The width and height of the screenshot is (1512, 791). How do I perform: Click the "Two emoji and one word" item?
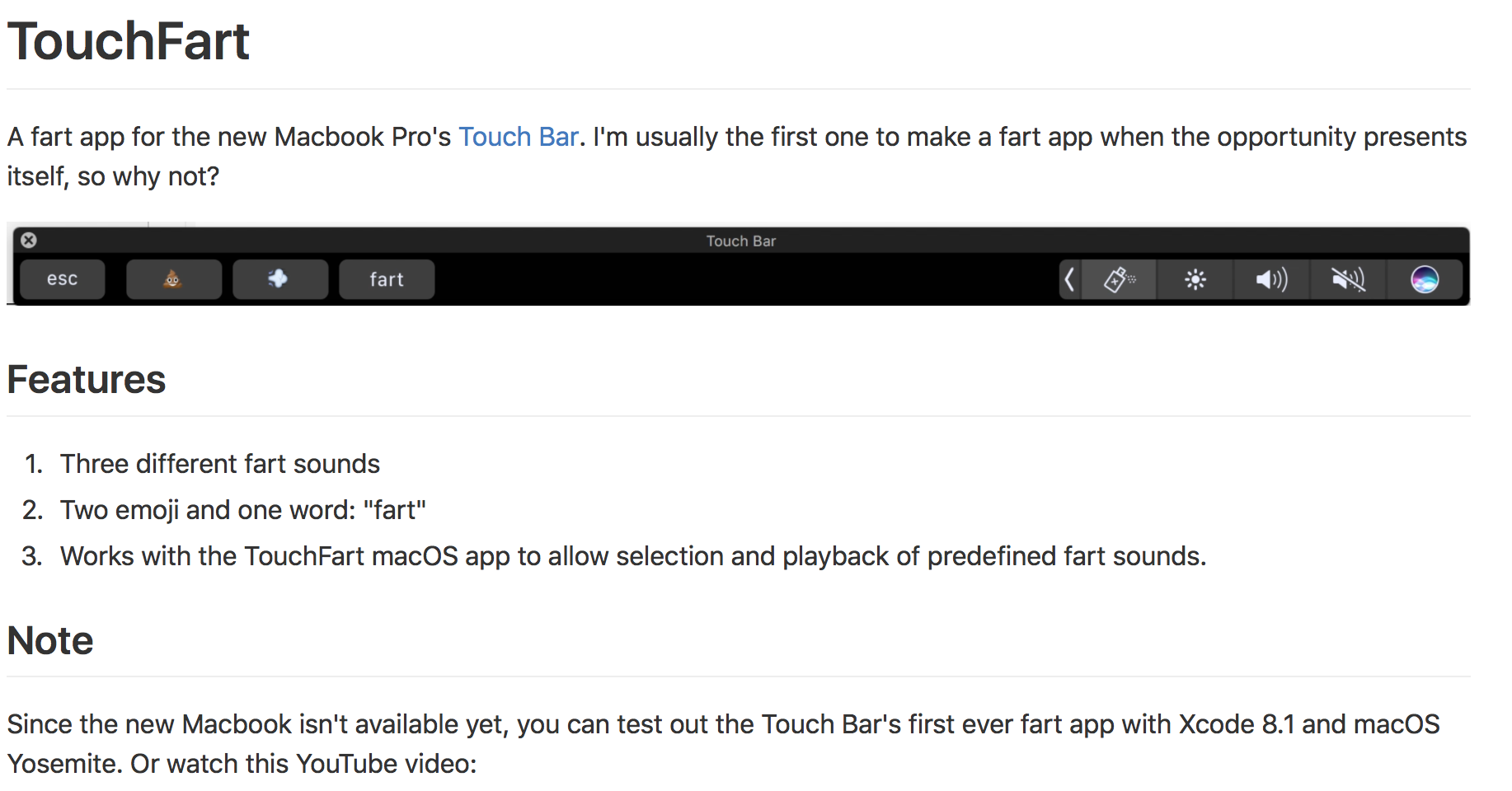[242, 510]
